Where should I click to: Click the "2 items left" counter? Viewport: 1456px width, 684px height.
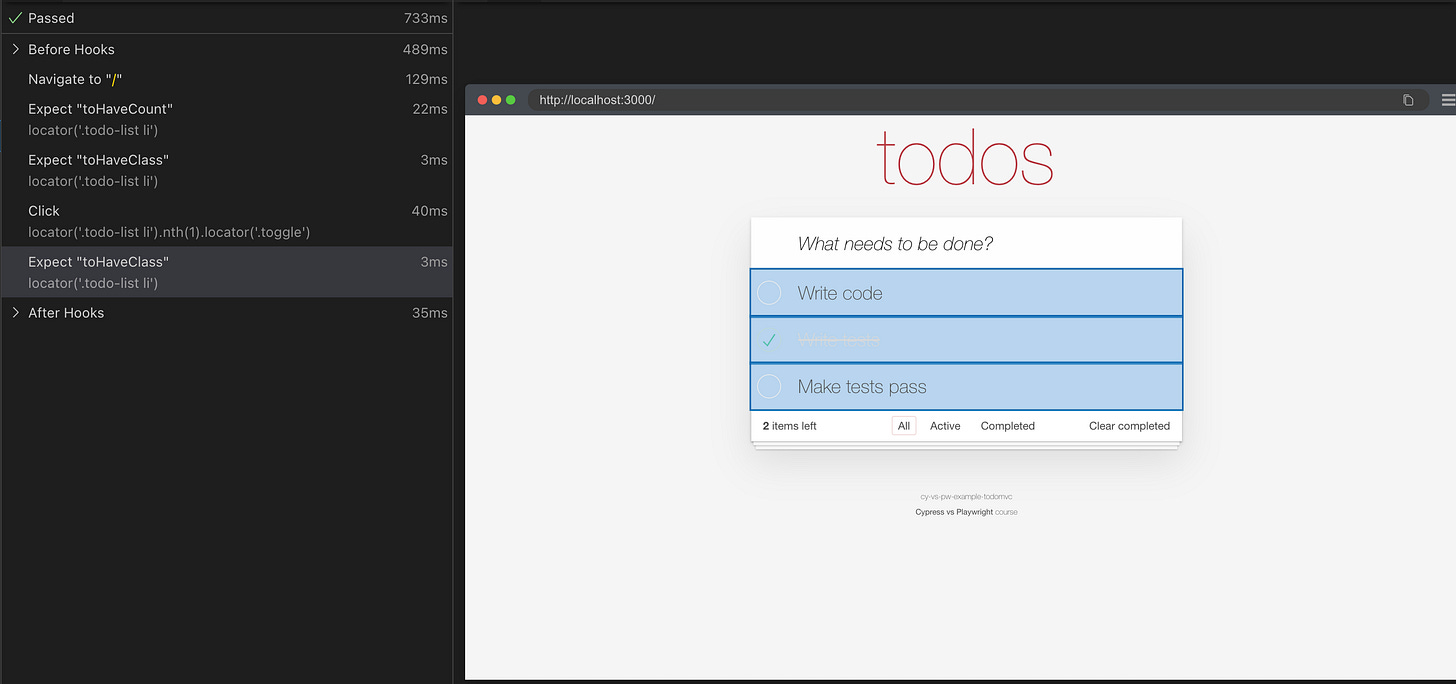(790, 426)
